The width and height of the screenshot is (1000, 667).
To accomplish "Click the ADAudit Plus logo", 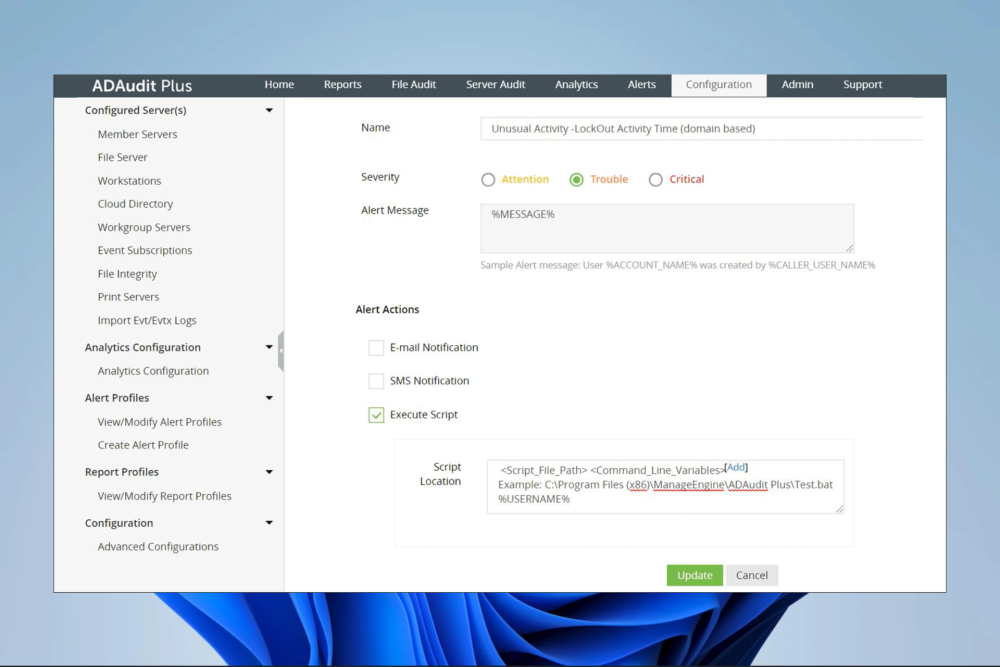I will (142, 85).
